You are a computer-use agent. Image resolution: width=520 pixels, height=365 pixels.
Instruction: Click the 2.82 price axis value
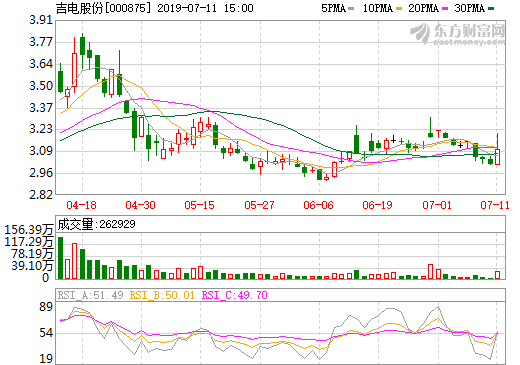[41, 194]
